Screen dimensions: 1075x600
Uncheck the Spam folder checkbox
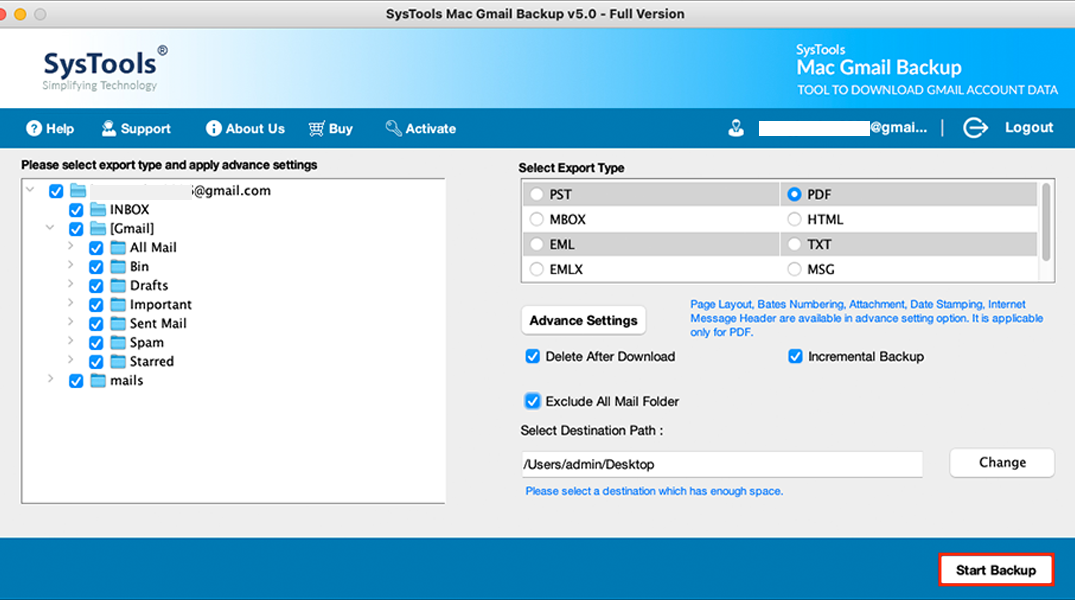coord(96,343)
